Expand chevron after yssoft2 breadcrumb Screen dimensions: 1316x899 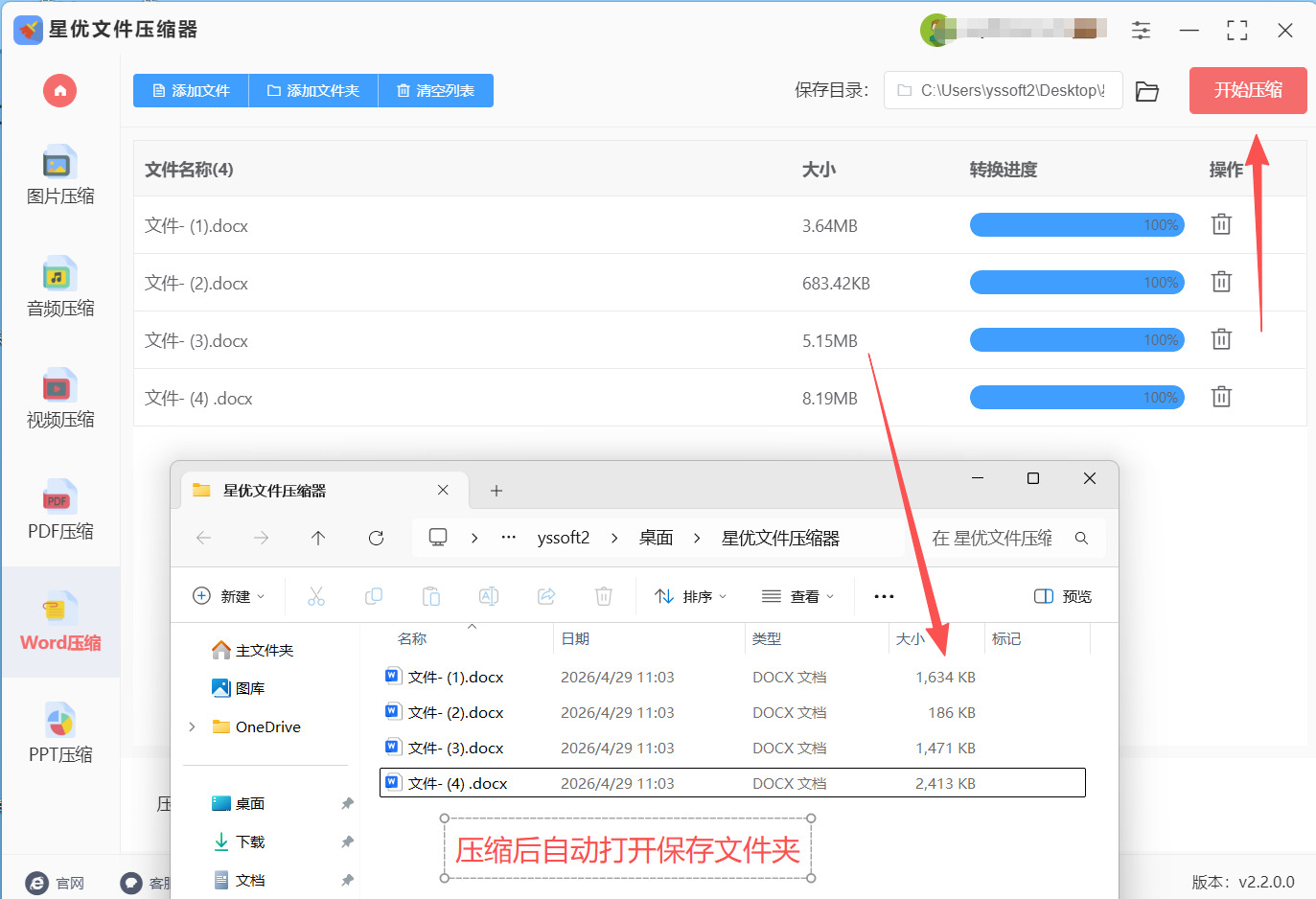[614, 538]
